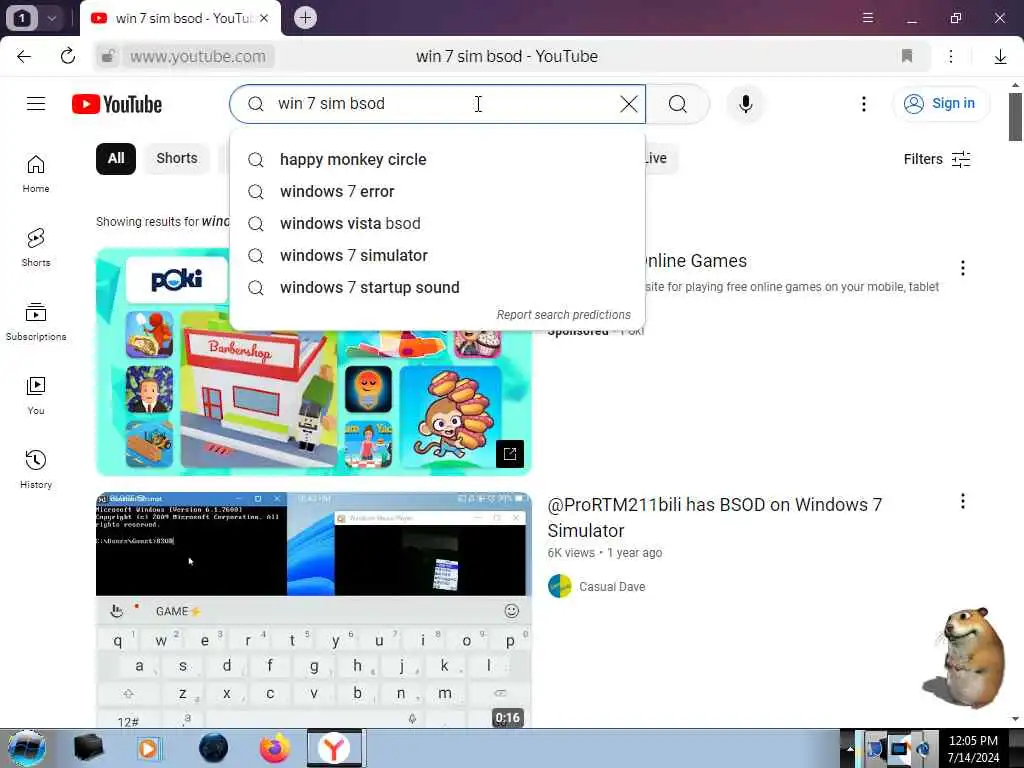Open the Windows Start orb

[x=26, y=748]
